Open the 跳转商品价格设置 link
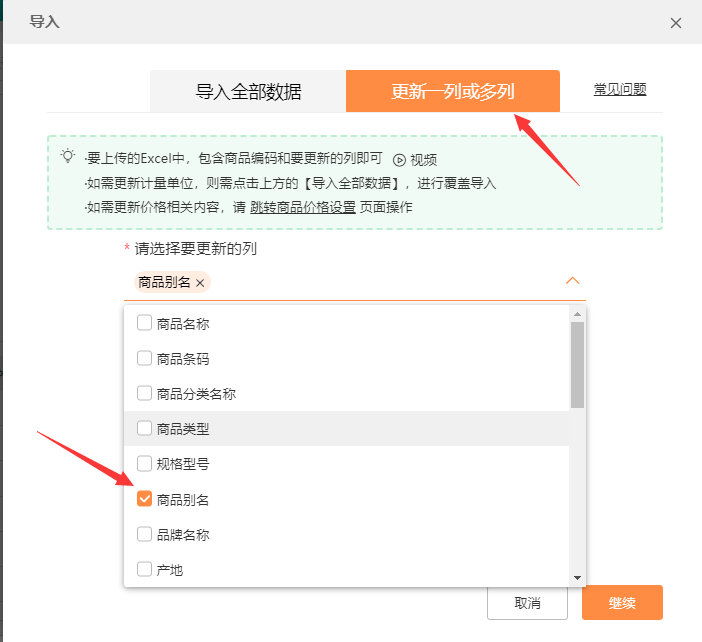The image size is (702, 642). 302,207
